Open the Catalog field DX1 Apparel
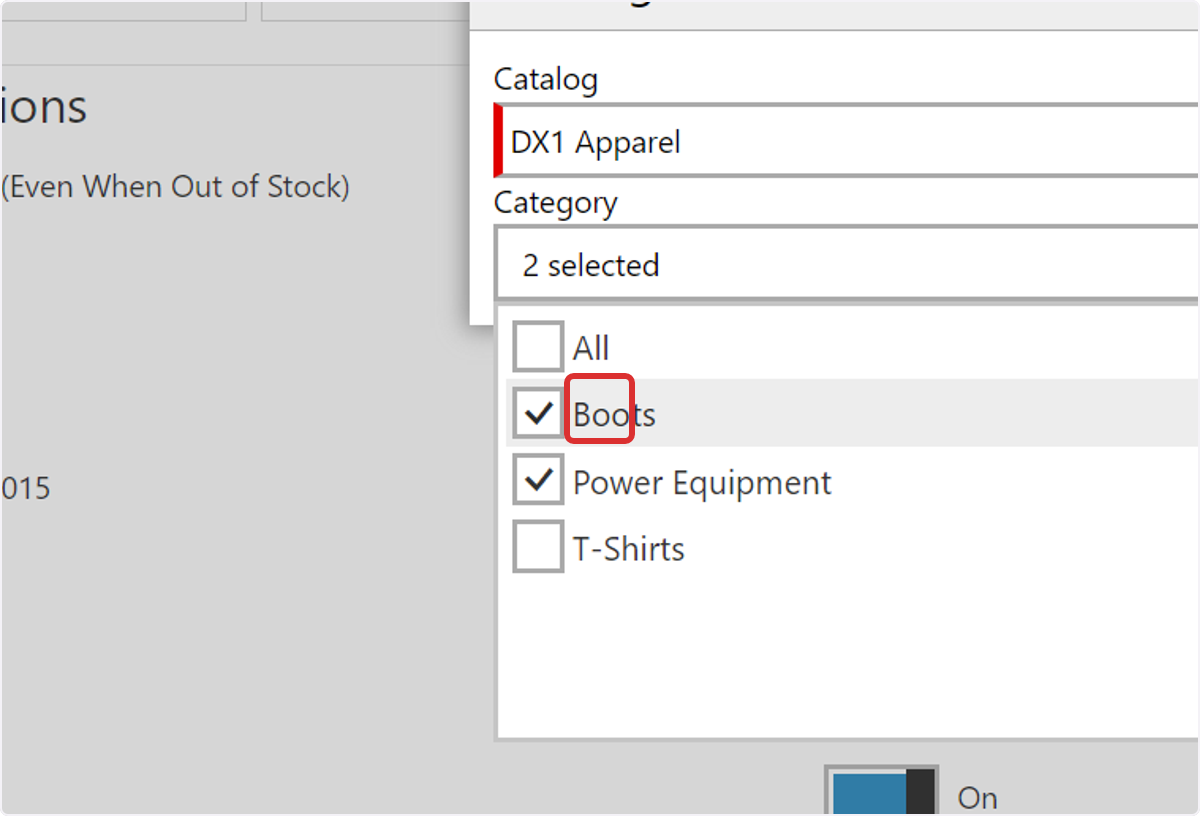The image size is (1200, 816). [847, 141]
